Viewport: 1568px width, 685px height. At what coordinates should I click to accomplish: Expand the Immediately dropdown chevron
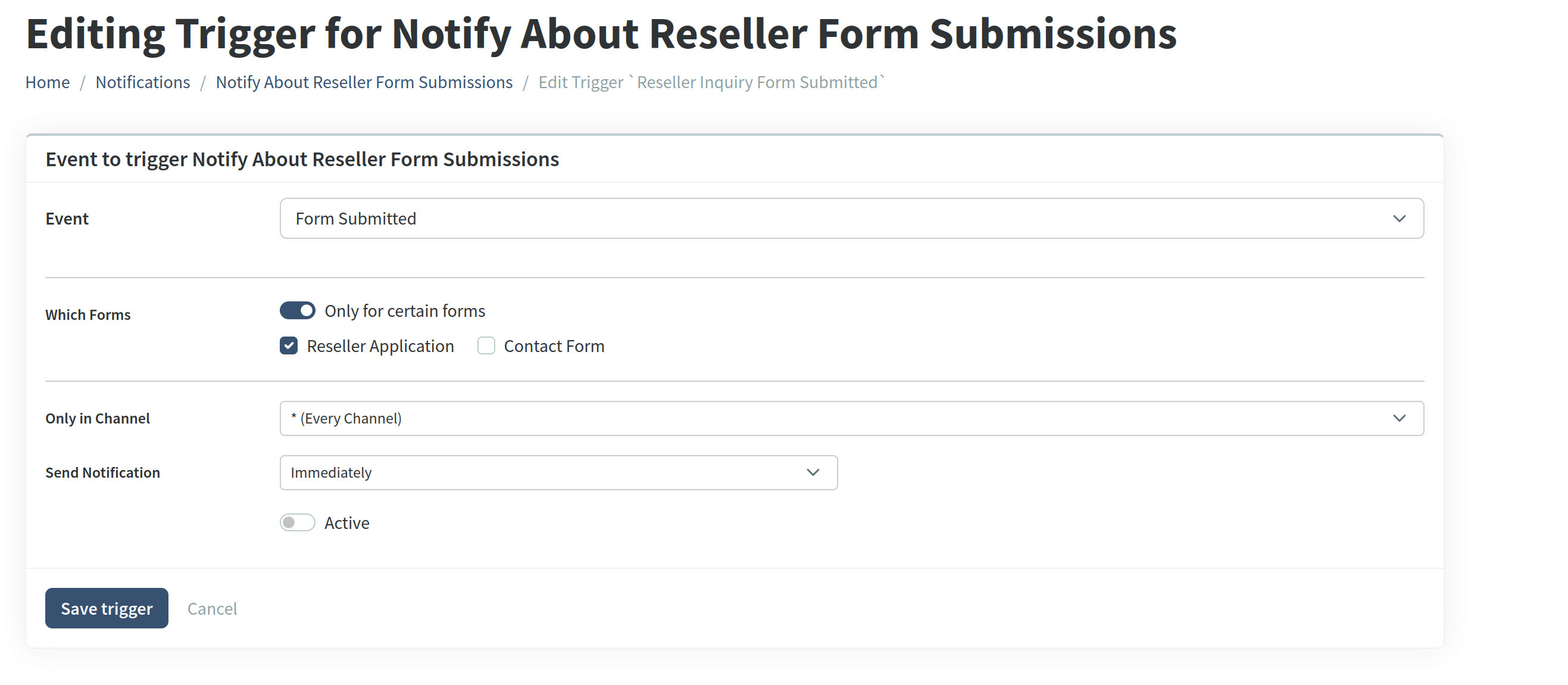(813, 472)
